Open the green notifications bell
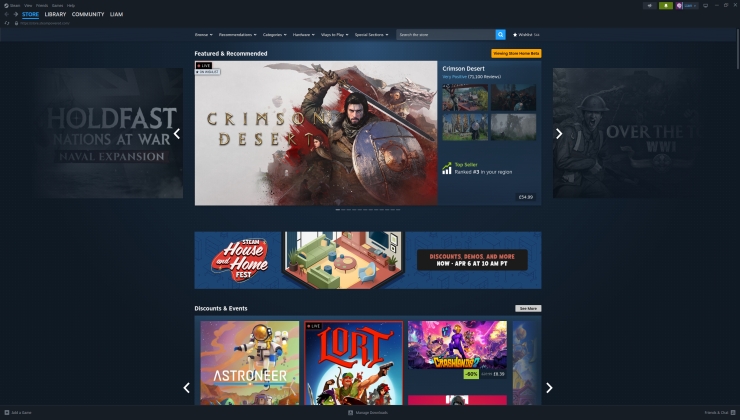 [666, 6]
